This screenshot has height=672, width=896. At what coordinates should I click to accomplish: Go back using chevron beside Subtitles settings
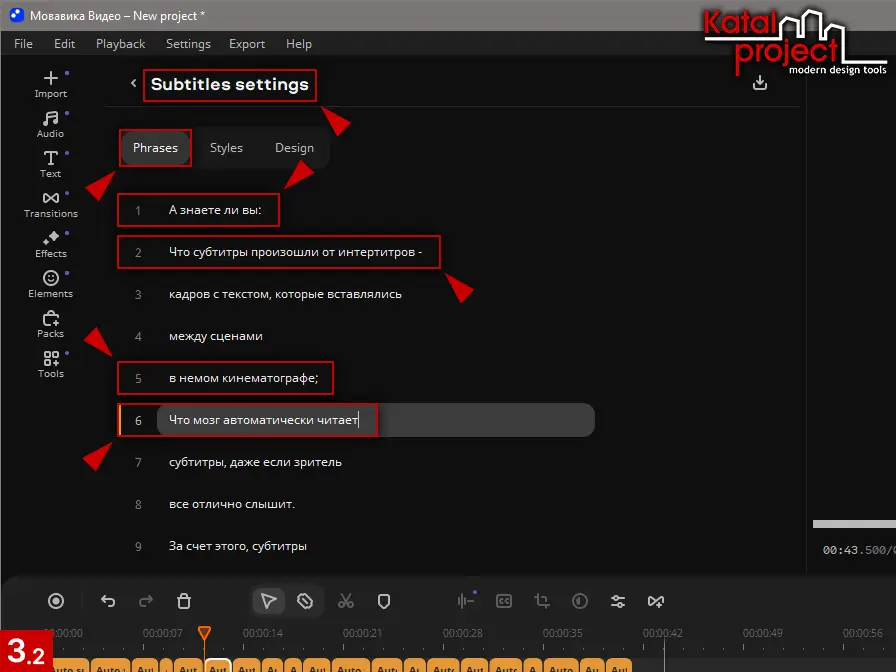[133, 84]
